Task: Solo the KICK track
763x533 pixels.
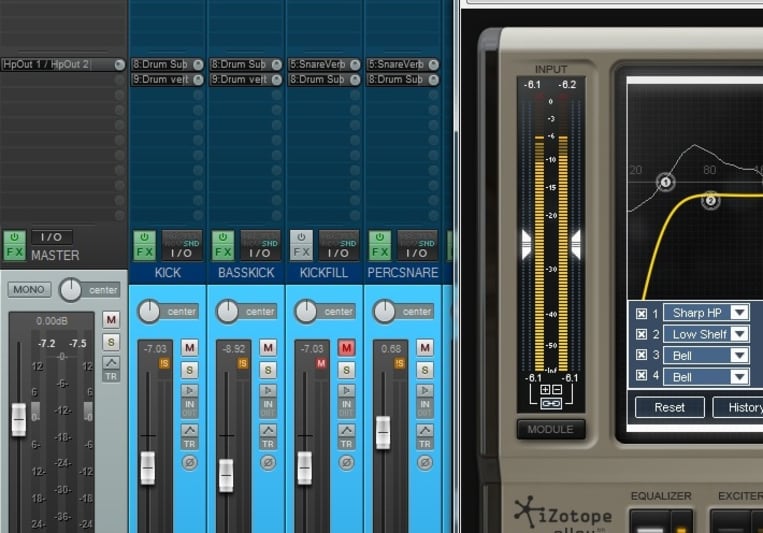Action: (189, 370)
